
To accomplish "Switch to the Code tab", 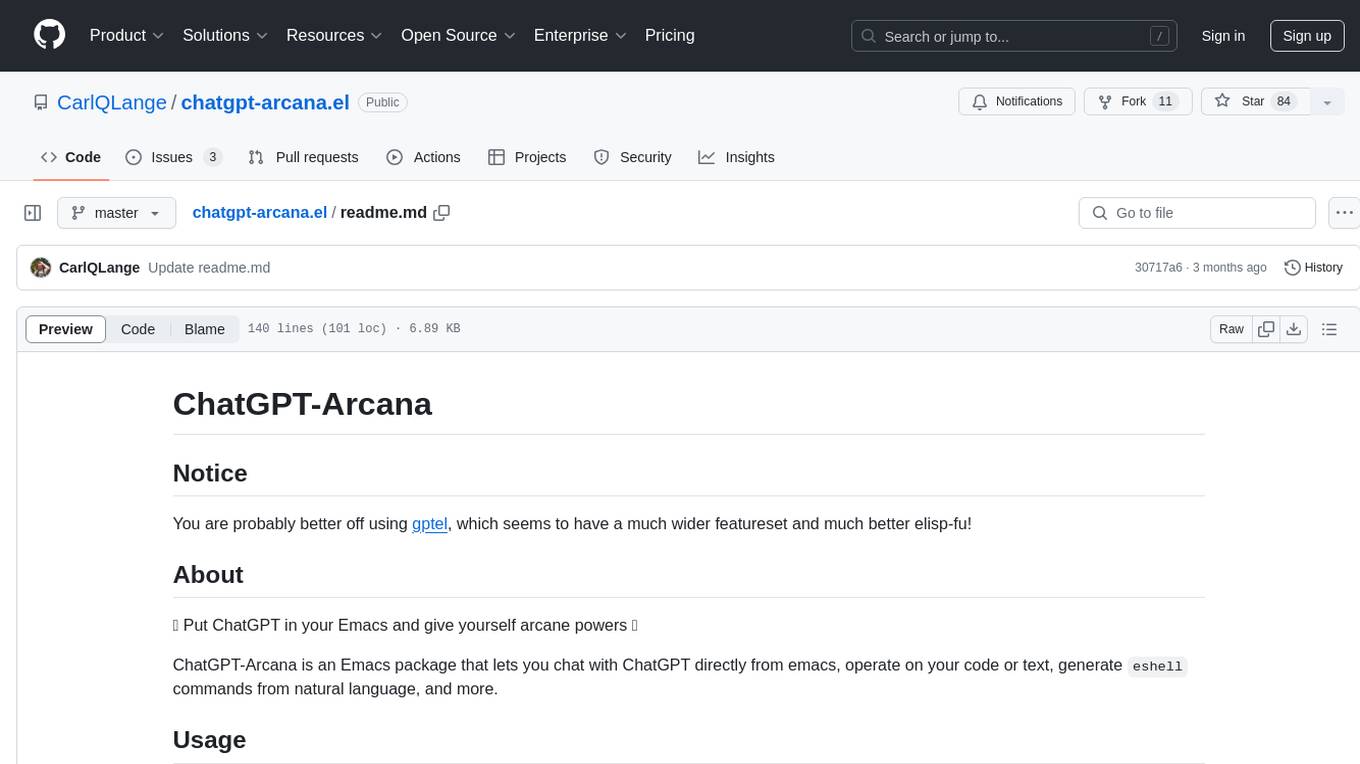I will pos(71,157).
